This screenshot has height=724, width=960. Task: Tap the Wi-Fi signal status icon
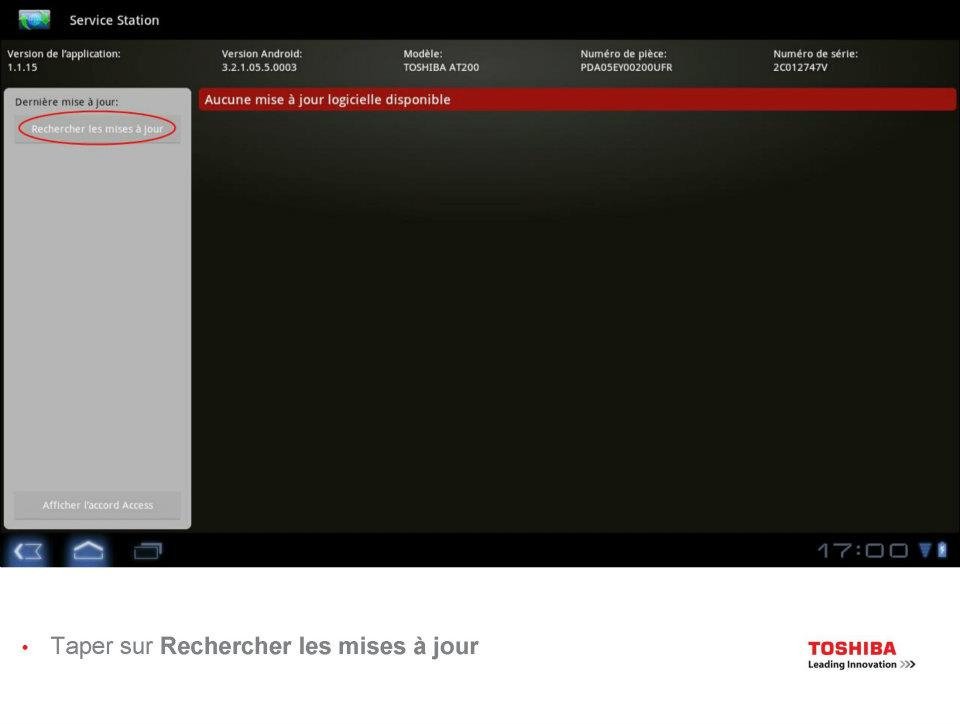tap(924, 550)
